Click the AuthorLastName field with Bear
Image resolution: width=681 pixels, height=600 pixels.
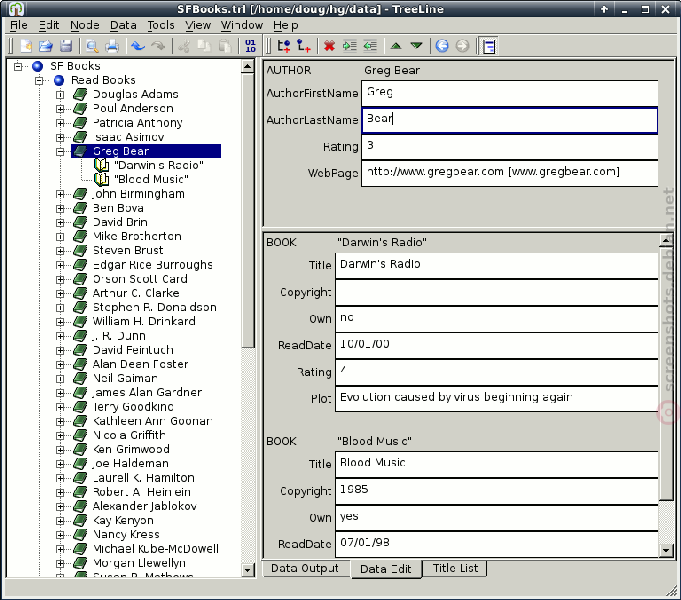509,120
